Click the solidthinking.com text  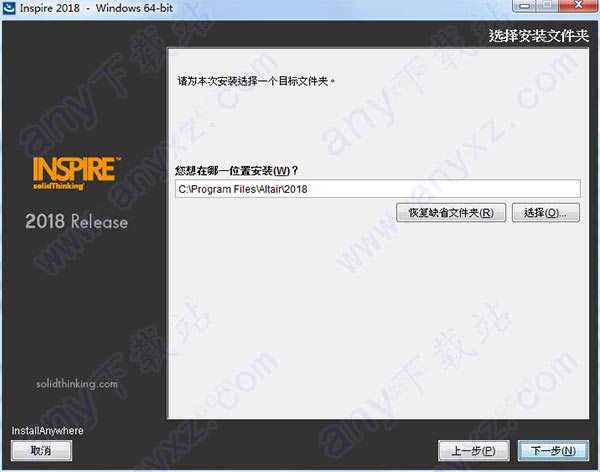77,384
